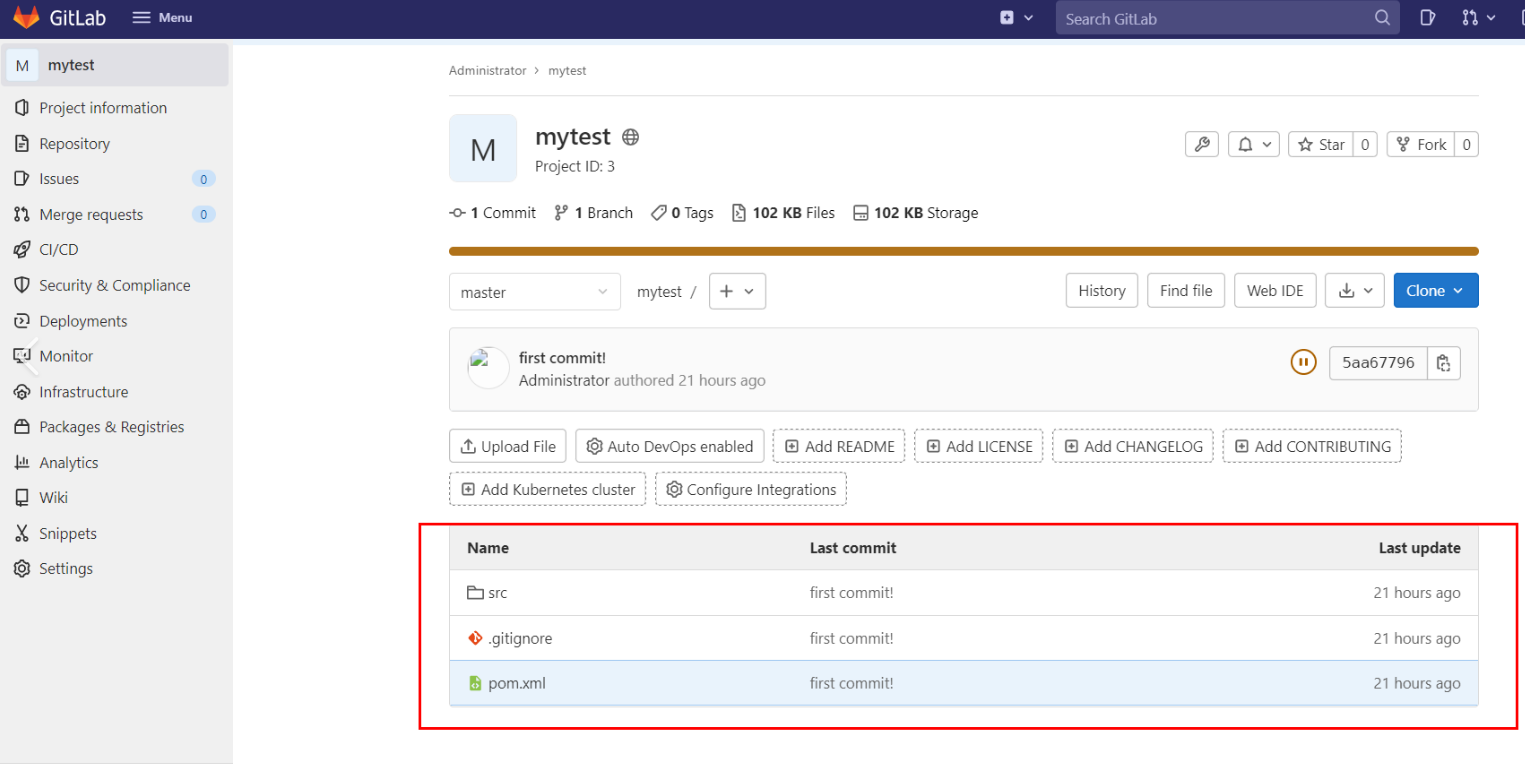Open Security & Compliance in sidebar
The image size is (1525, 764).
(x=116, y=286)
